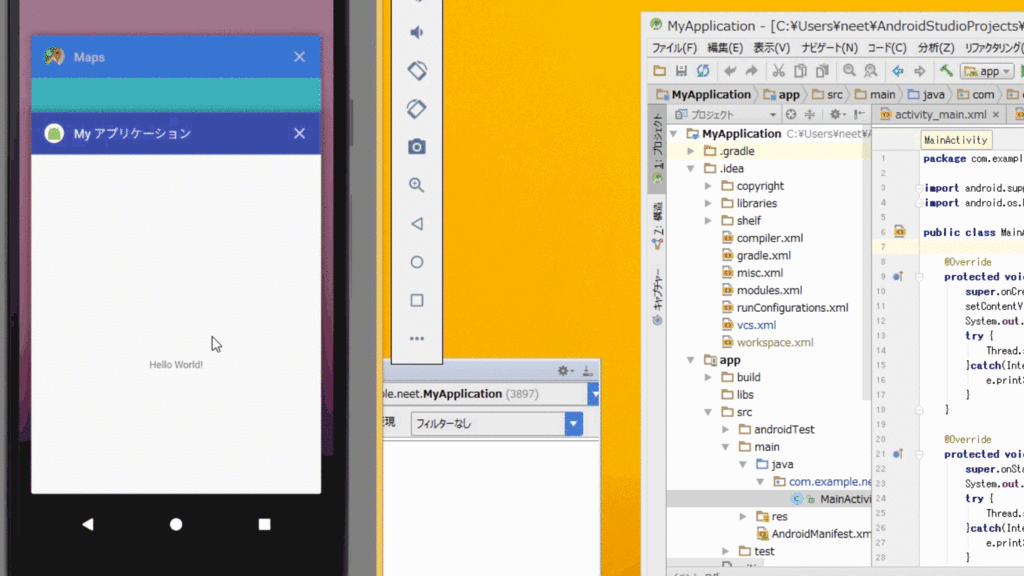Collapse the app module node
The image size is (1024, 576).
point(691,360)
